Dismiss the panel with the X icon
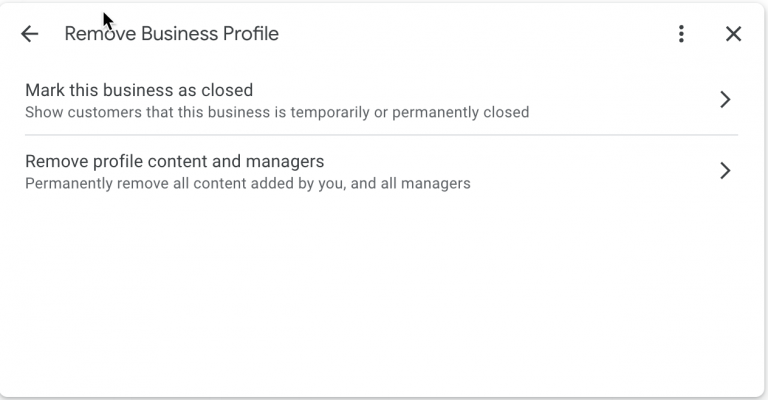 tap(733, 34)
